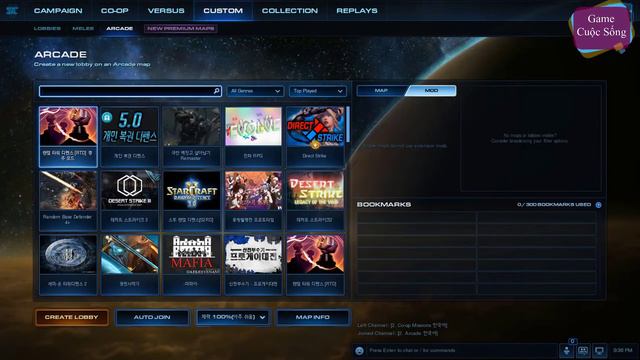Viewport: 640px width, 360px height.
Task: Click the search magnifier icon
Action: pos(216,91)
